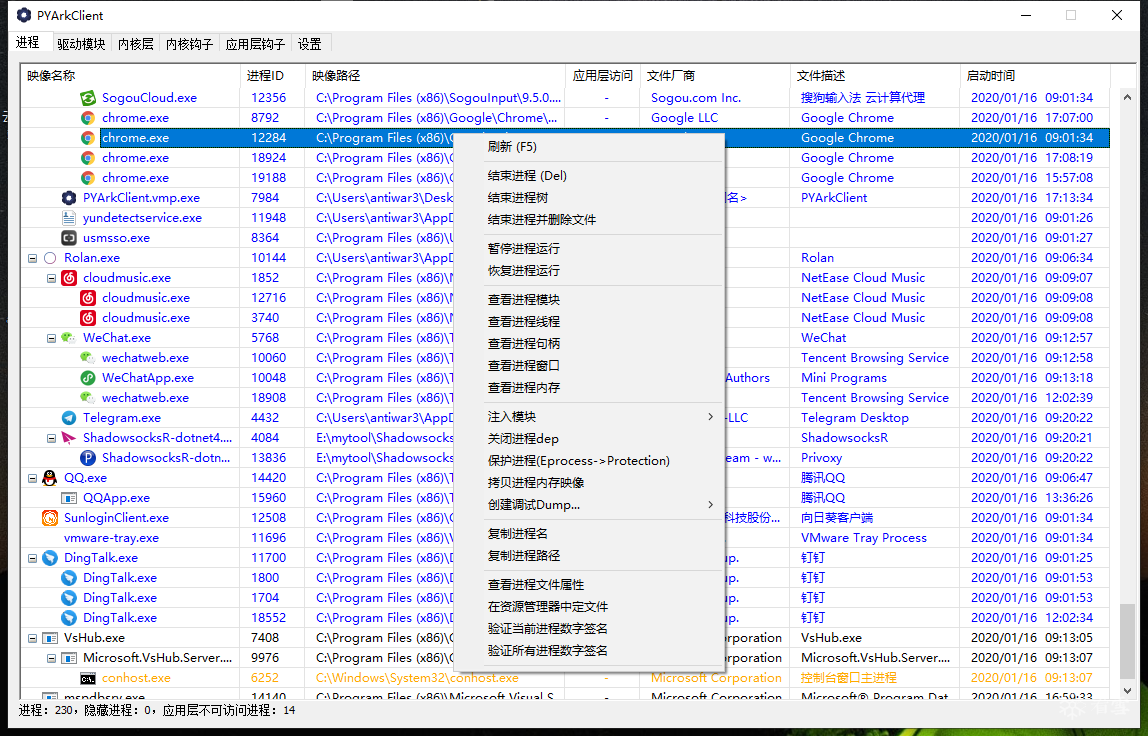
Task: Collapse the WeChat.exe subtree
Action: click(51, 338)
